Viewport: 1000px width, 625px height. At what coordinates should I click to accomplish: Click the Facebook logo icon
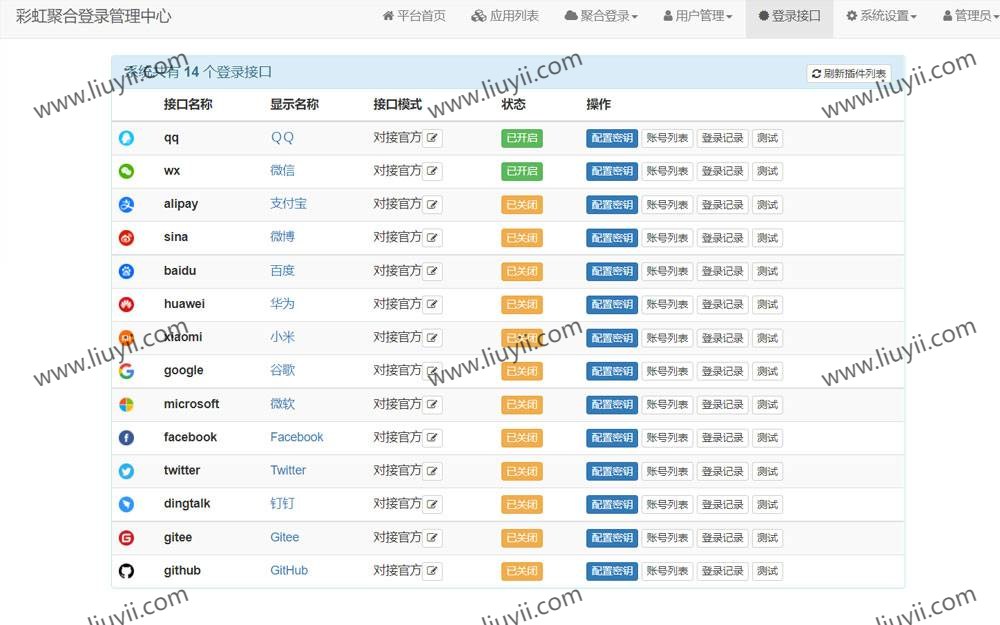click(x=126, y=438)
